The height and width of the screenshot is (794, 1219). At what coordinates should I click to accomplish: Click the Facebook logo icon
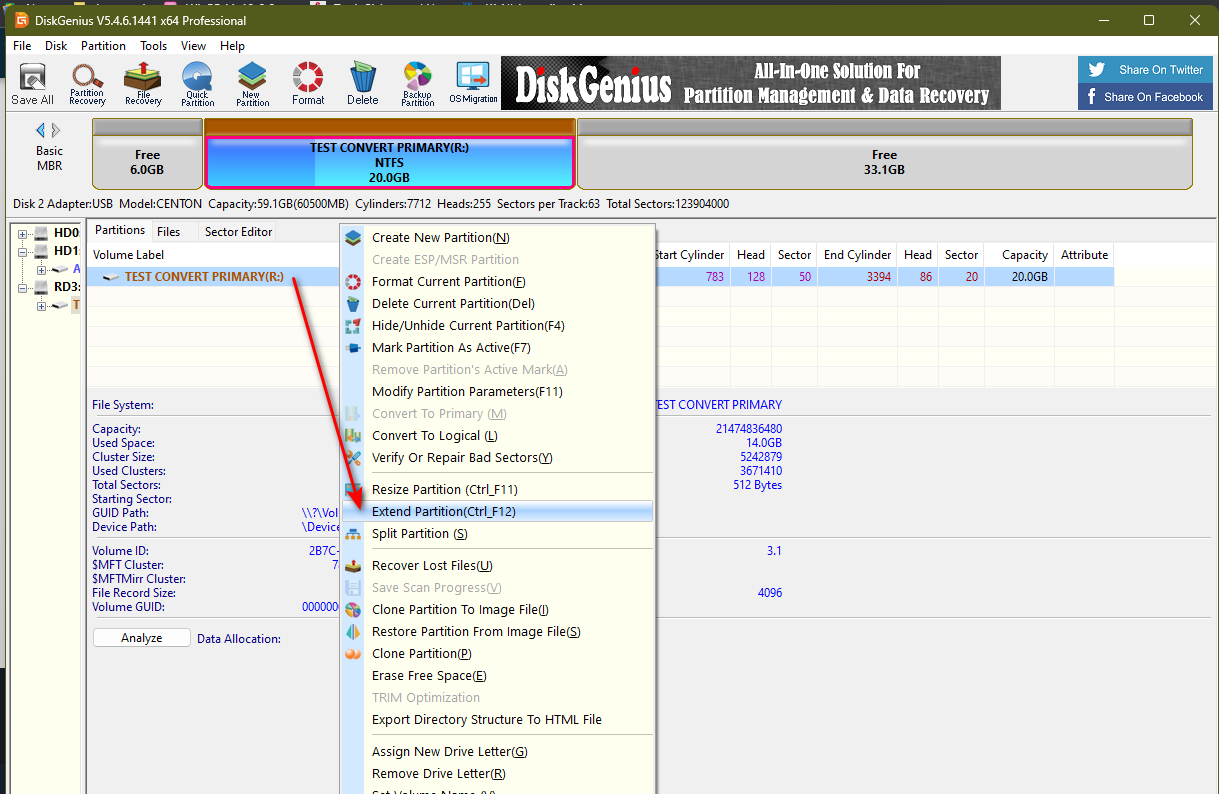point(1093,97)
